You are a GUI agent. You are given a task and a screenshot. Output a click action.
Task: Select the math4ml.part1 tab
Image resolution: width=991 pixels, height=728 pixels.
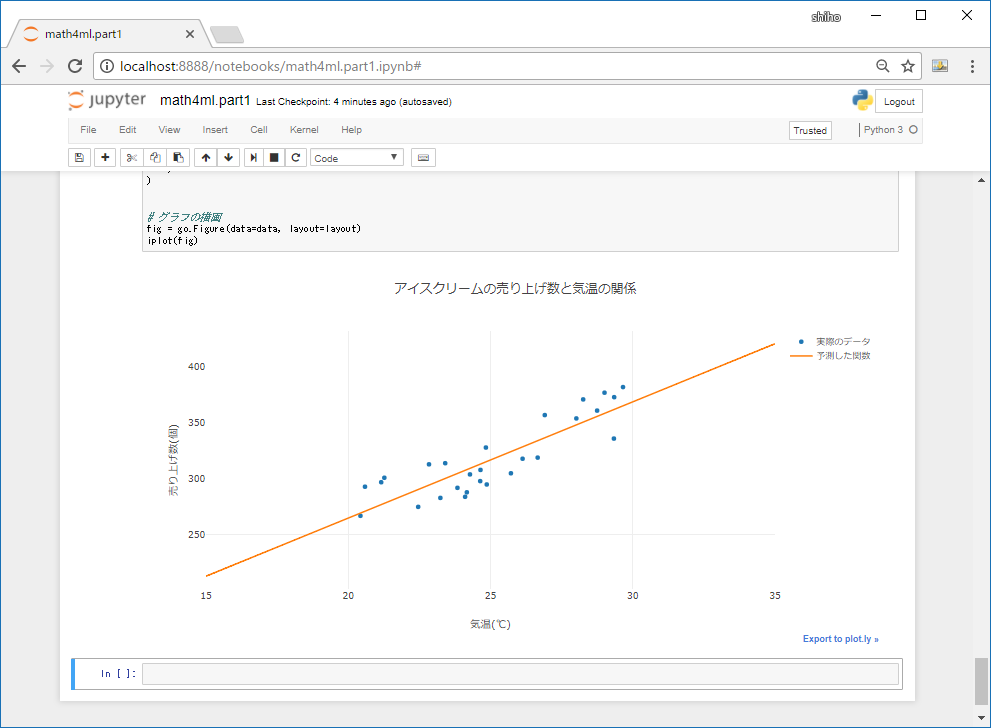pos(107,33)
